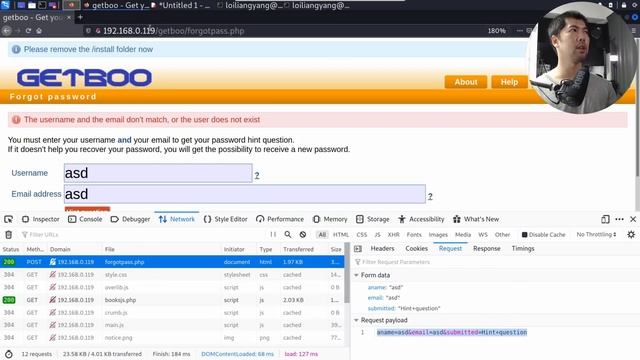
Task: Filter requests by Media
Action: point(463,235)
